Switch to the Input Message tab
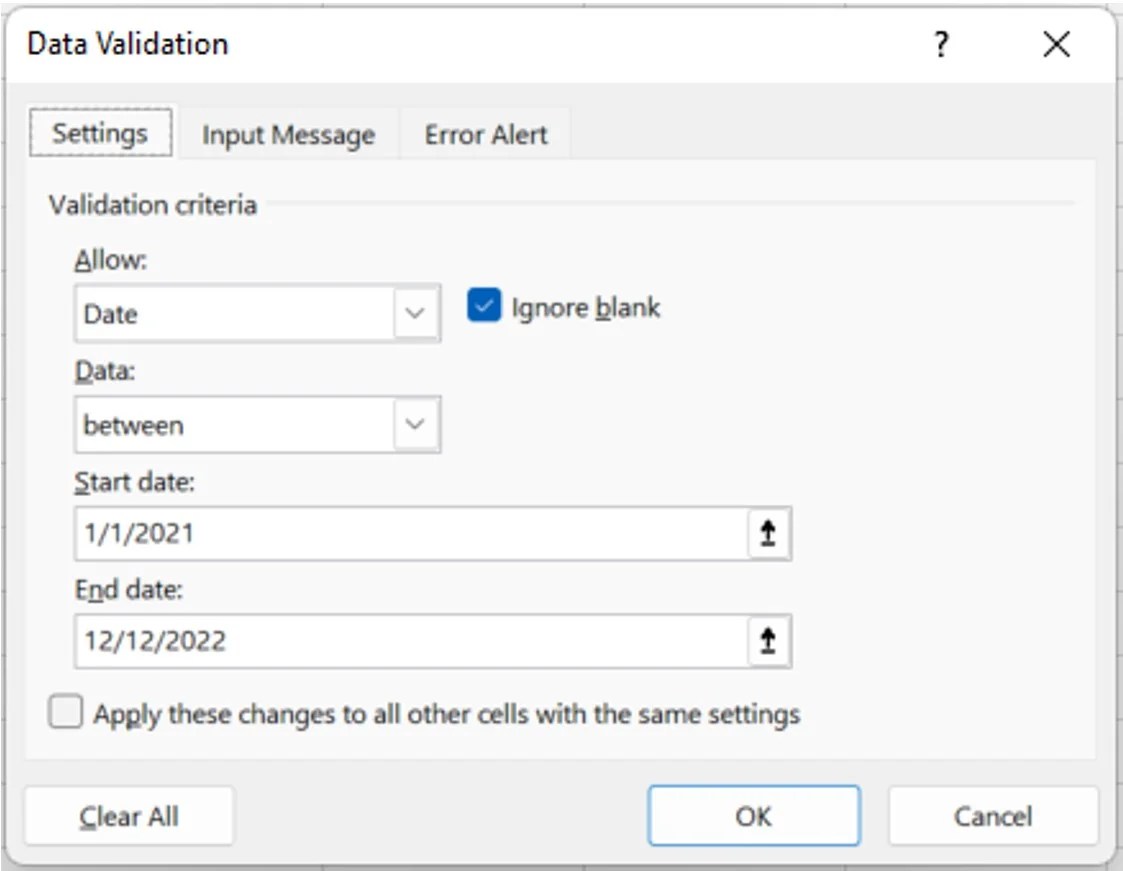 (287, 132)
